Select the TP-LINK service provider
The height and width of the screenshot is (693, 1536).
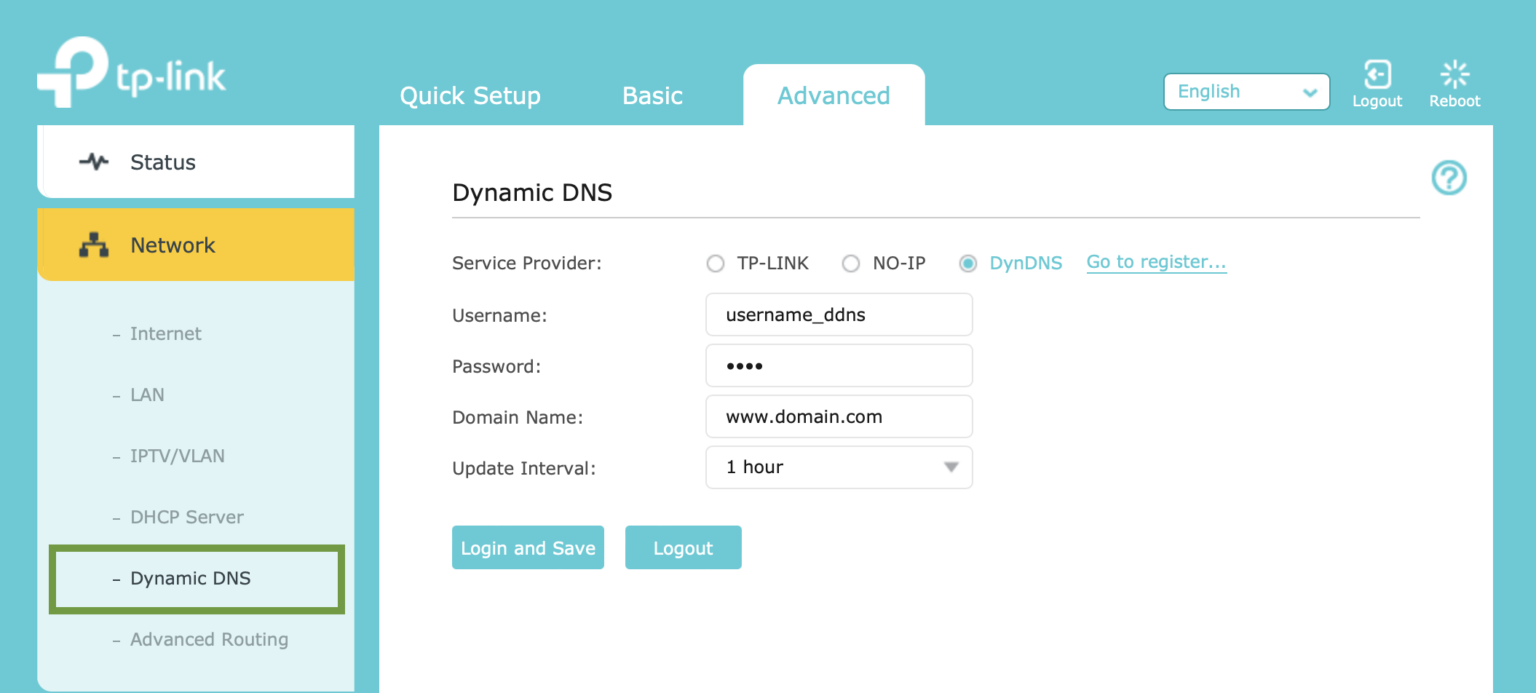(x=716, y=263)
